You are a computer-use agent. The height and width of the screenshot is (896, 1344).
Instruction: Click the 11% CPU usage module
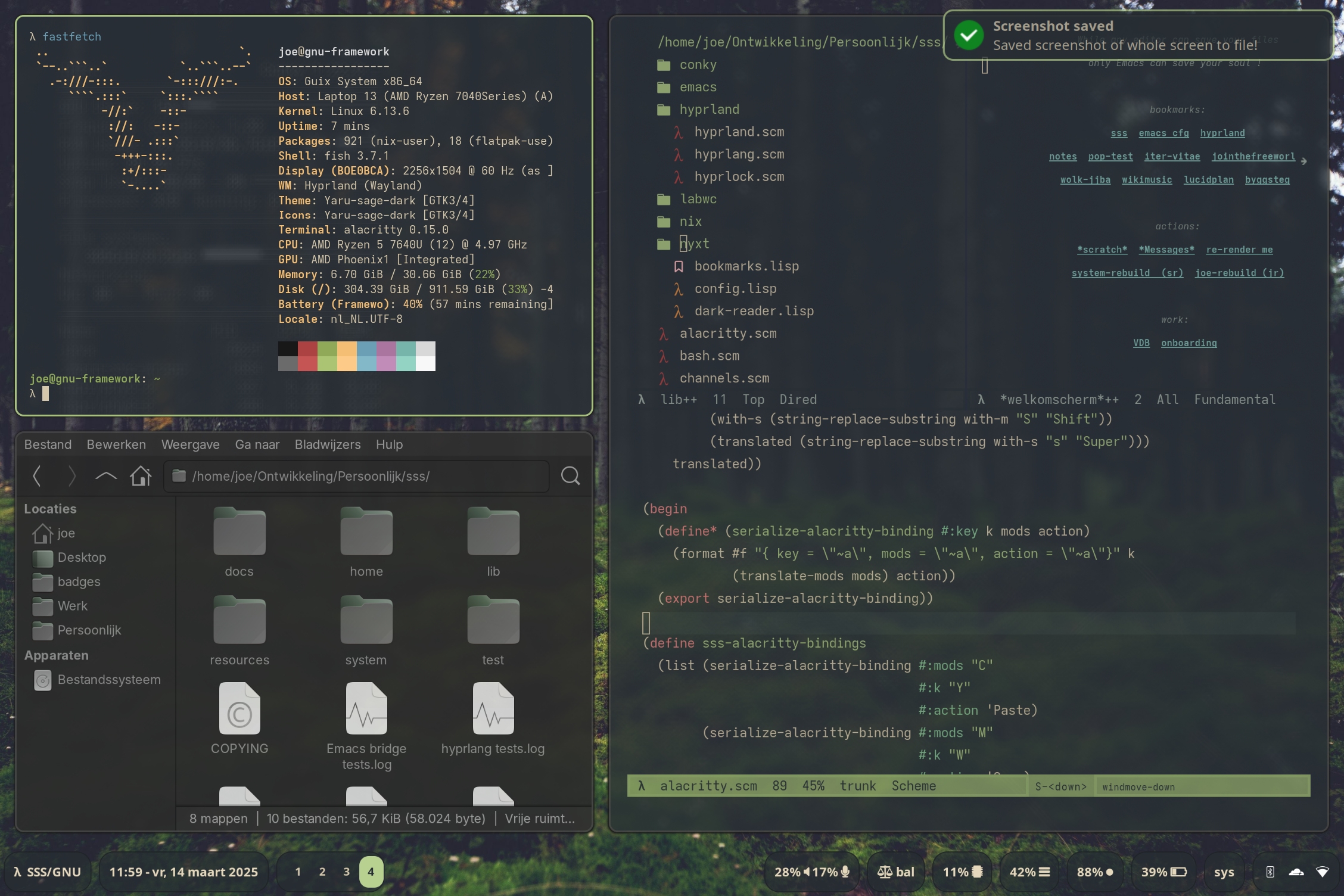tap(962, 872)
